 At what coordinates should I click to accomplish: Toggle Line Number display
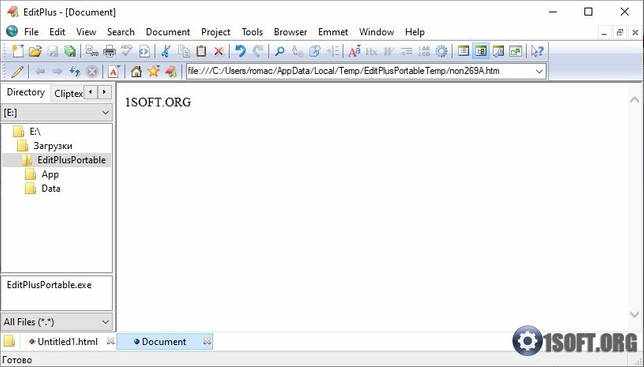(424, 51)
